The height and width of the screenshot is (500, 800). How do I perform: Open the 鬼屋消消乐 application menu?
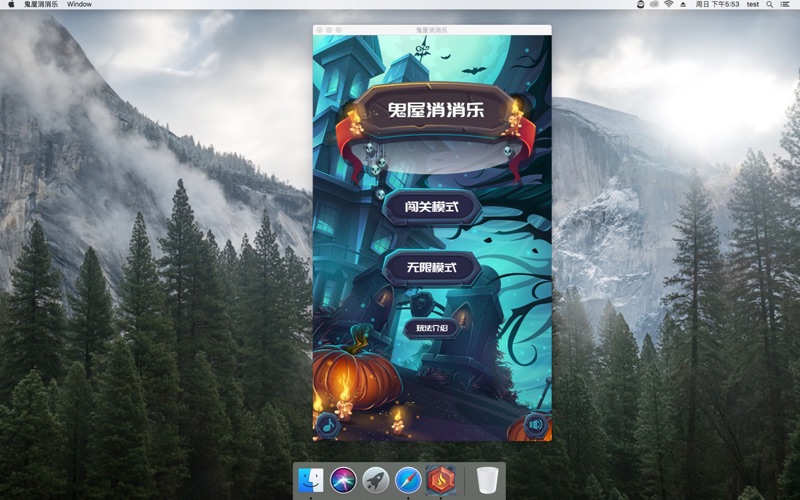coord(41,4)
